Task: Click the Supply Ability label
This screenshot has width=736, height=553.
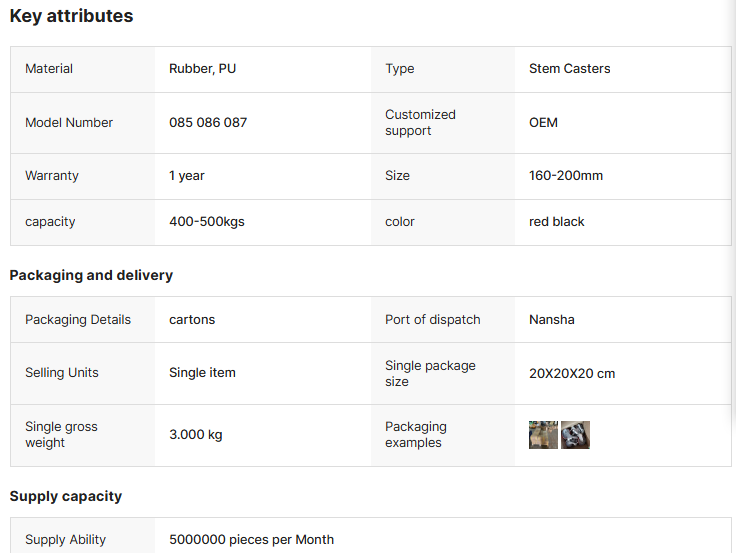Action: pyautogui.click(x=65, y=540)
